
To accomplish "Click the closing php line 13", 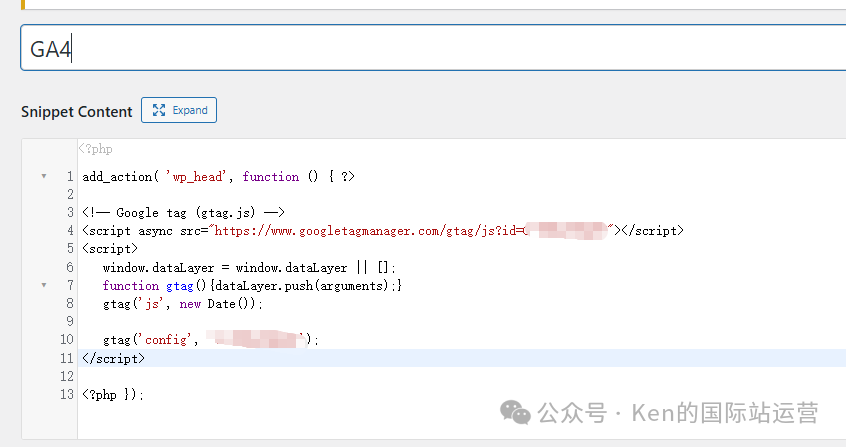I will pyautogui.click(x=113, y=395).
